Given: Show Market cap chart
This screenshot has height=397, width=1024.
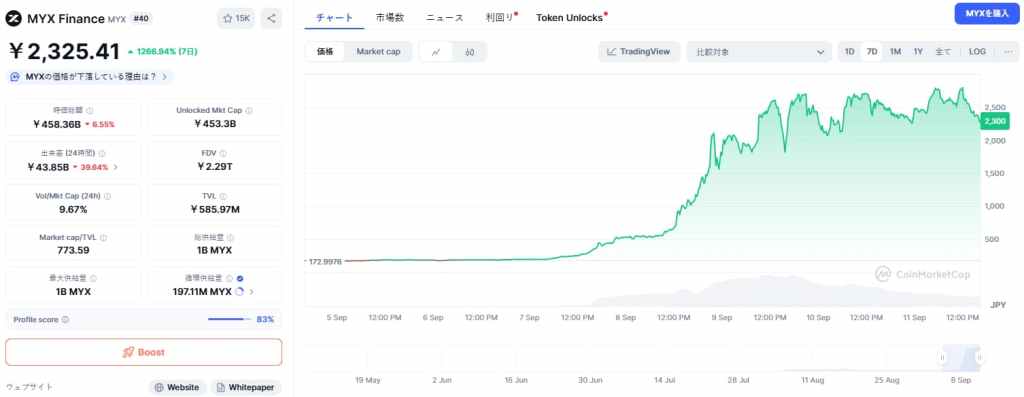Looking at the screenshot, I should (378, 52).
